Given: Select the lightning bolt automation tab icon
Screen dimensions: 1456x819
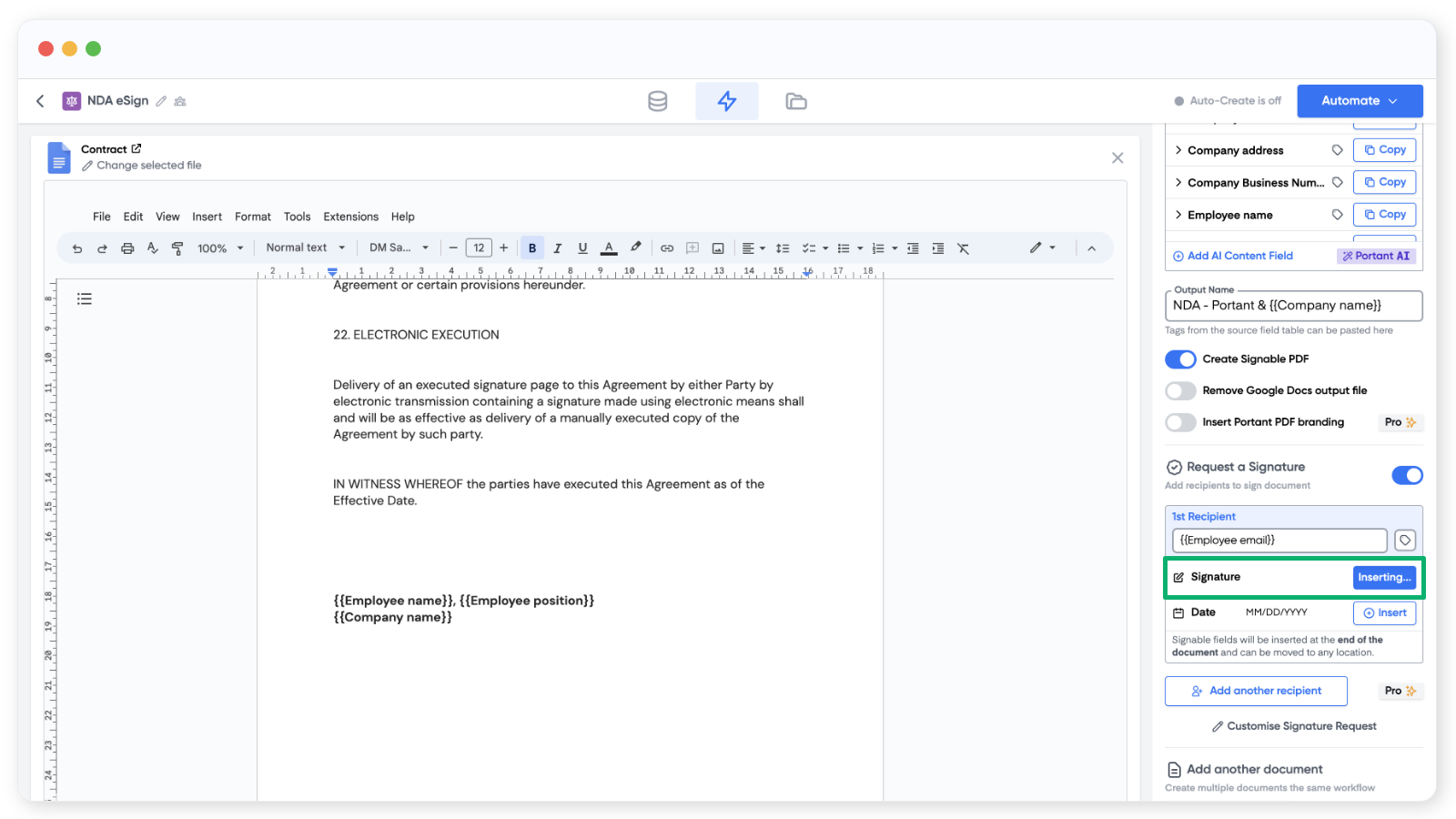Looking at the screenshot, I should pyautogui.click(x=726, y=101).
